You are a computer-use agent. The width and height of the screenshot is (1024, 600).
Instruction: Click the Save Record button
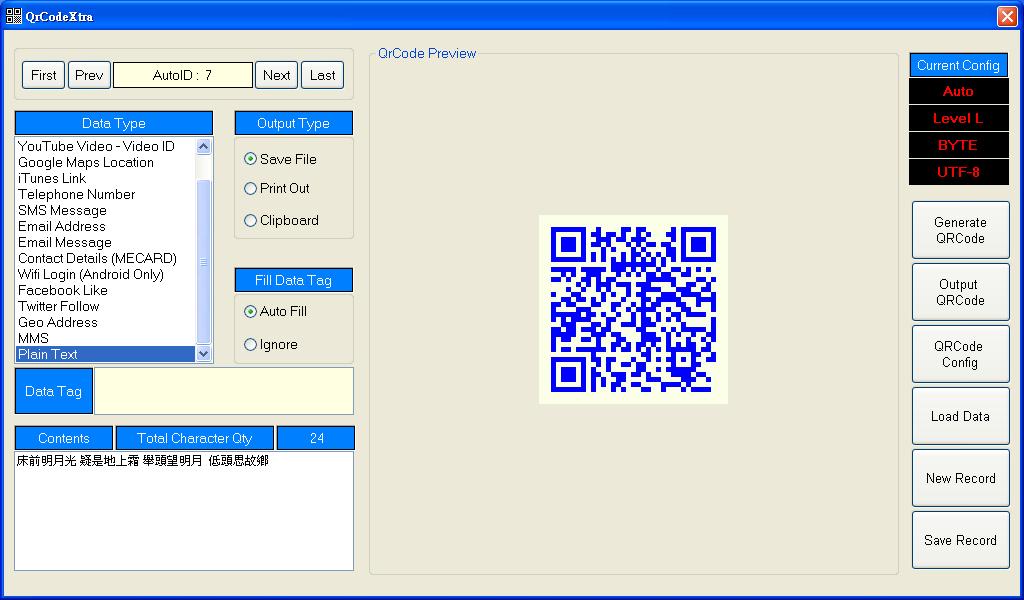tap(960, 540)
